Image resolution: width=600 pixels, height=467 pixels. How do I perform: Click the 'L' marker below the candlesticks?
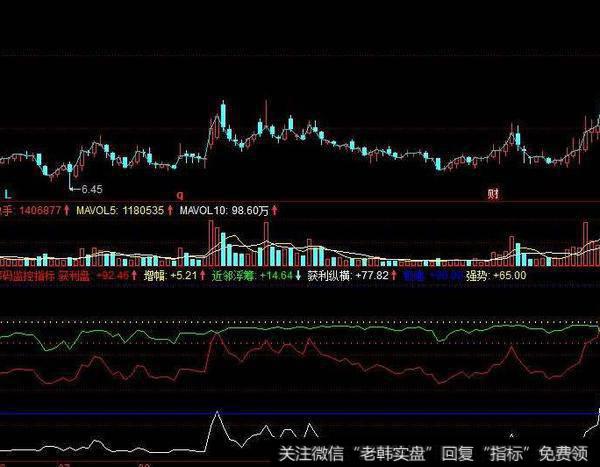[x=6, y=190]
